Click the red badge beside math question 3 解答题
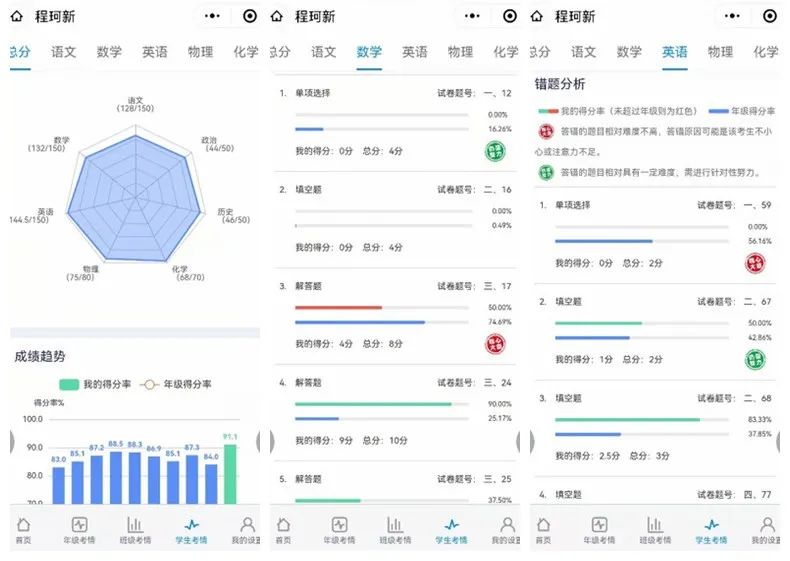Viewport: 790px width, 561px height. click(x=495, y=344)
